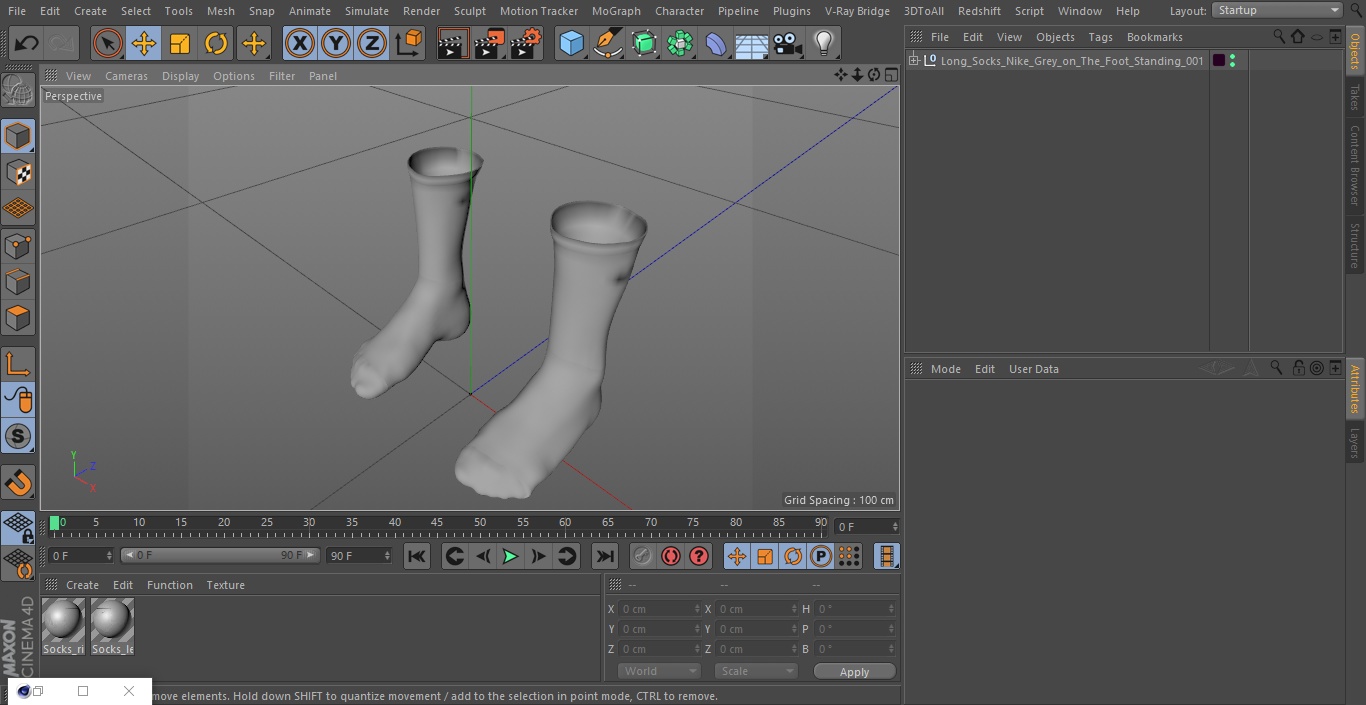Open the deformer objects icon
The width and height of the screenshot is (1366, 705).
coord(716,43)
